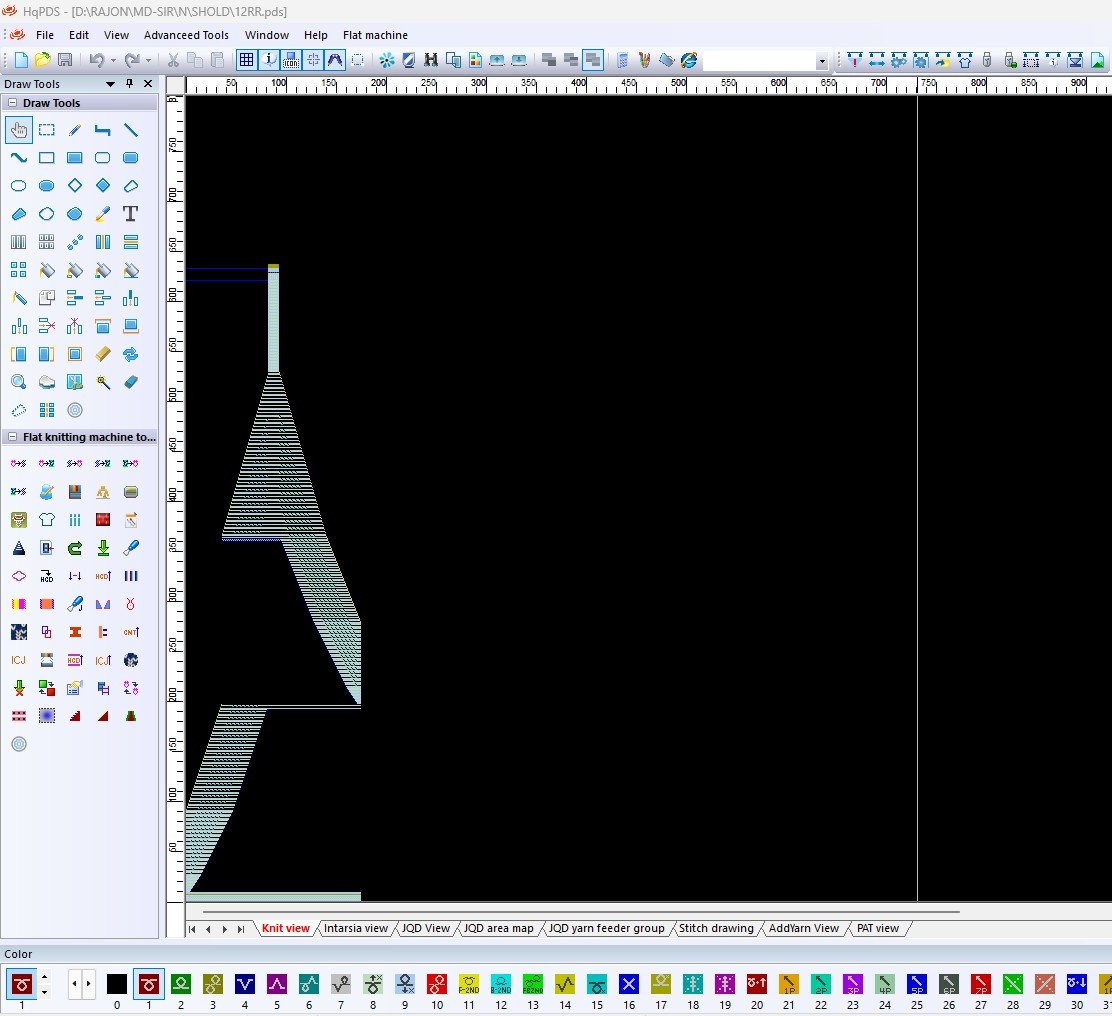Choose the eraser tool
Image resolution: width=1112 pixels, height=1016 pixels.
[130, 382]
